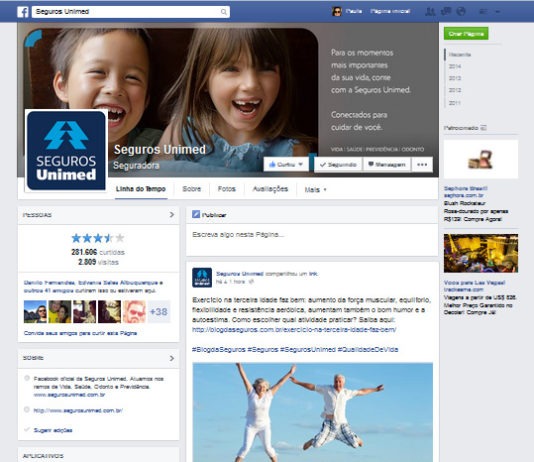Select 2013 in the timeline navigator
This screenshot has height=462, width=534.
455,78
